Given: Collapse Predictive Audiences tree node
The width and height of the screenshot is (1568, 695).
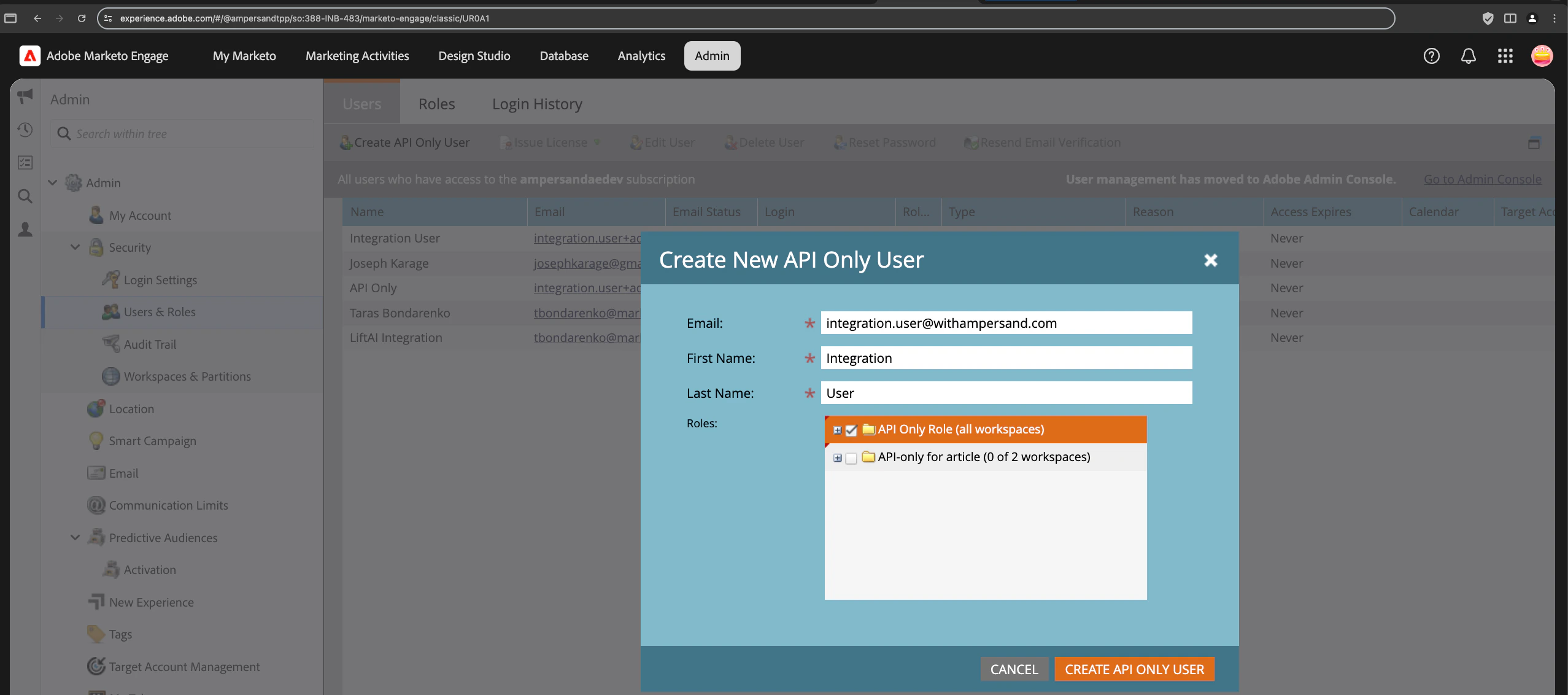Looking at the screenshot, I should (x=75, y=538).
